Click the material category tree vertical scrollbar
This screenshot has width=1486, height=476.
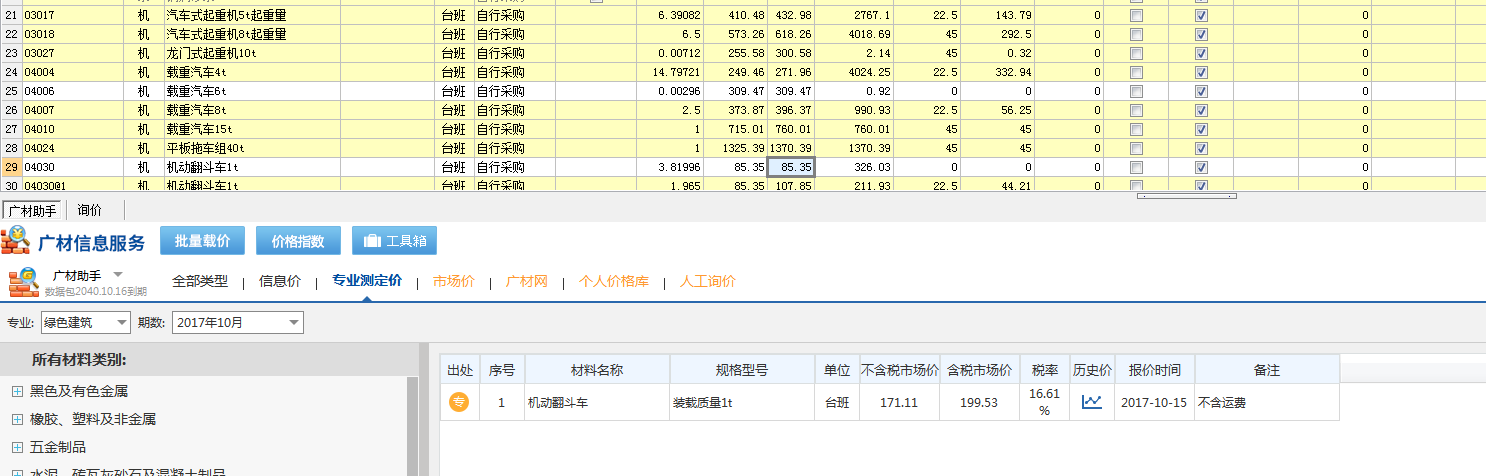point(413,426)
